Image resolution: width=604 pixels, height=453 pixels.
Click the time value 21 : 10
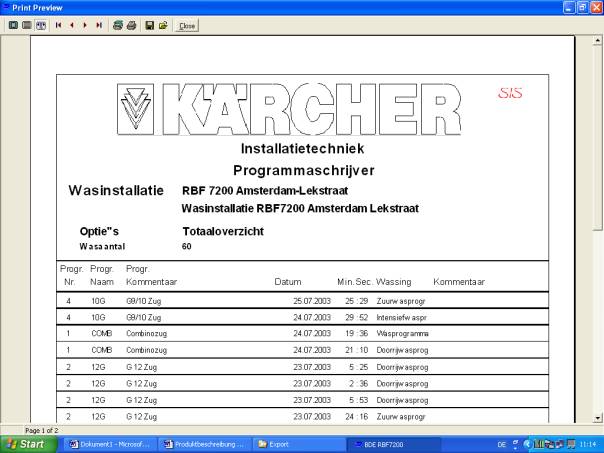coord(357,350)
